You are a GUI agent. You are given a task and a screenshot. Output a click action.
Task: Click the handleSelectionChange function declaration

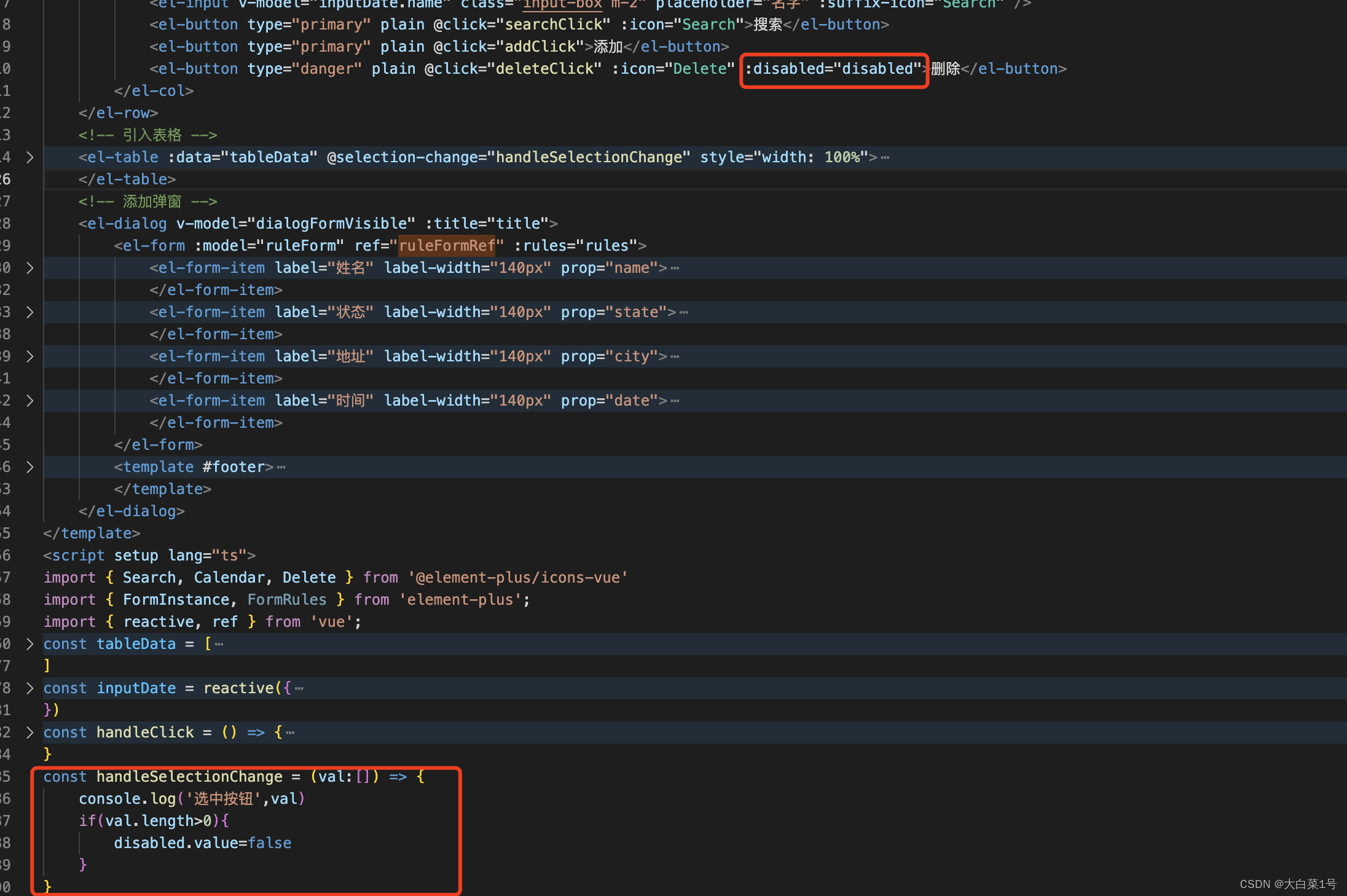pyautogui.click(x=189, y=777)
